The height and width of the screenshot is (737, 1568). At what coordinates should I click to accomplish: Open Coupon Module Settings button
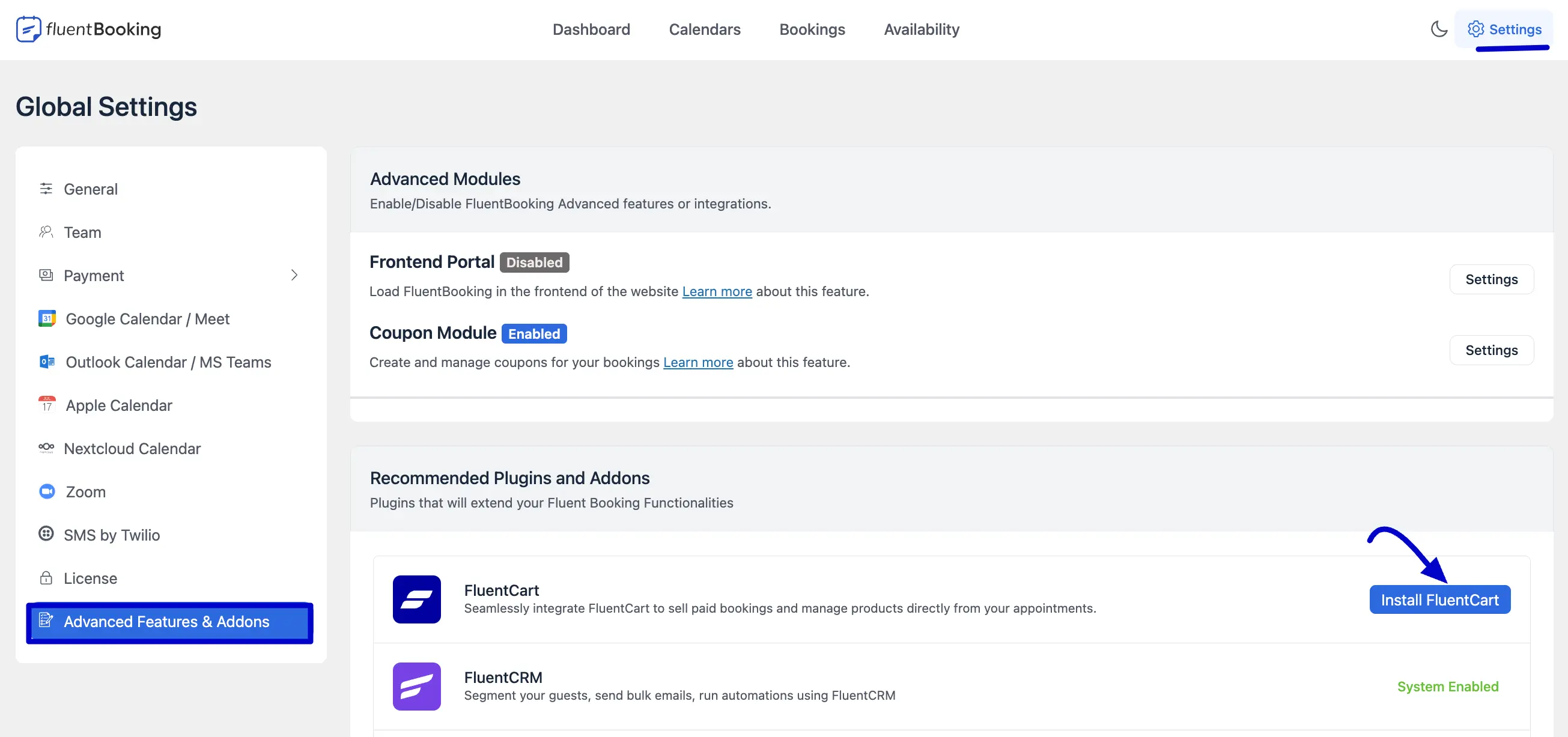pos(1491,350)
